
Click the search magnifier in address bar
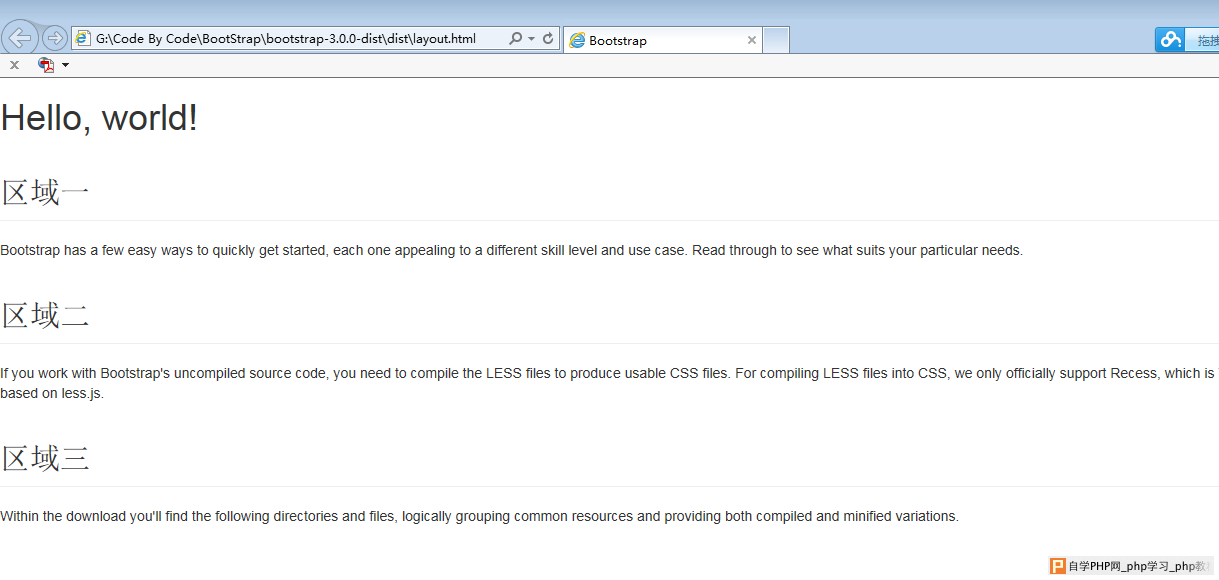click(x=515, y=39)
